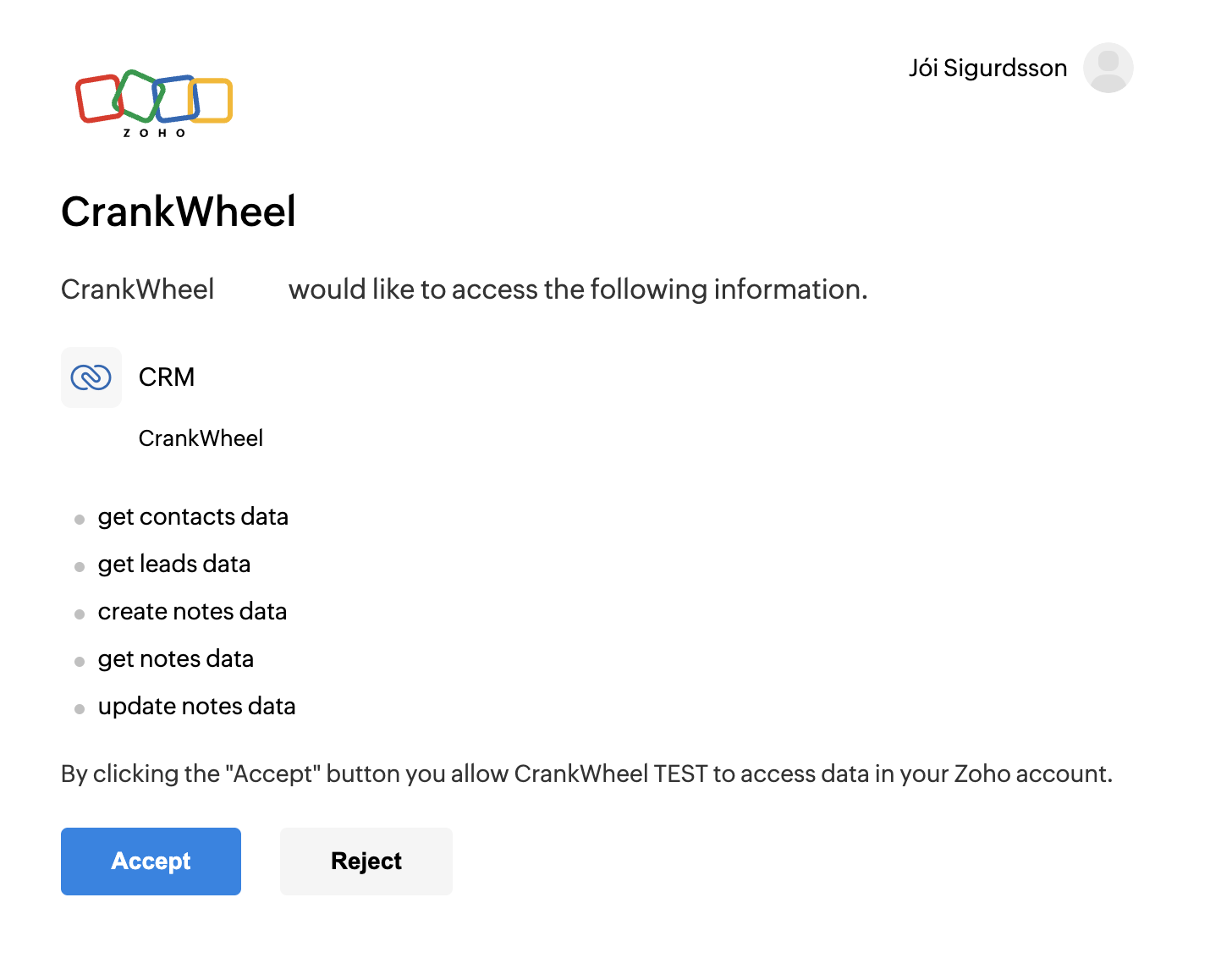Click the Zoho logo

click(154, 103)
